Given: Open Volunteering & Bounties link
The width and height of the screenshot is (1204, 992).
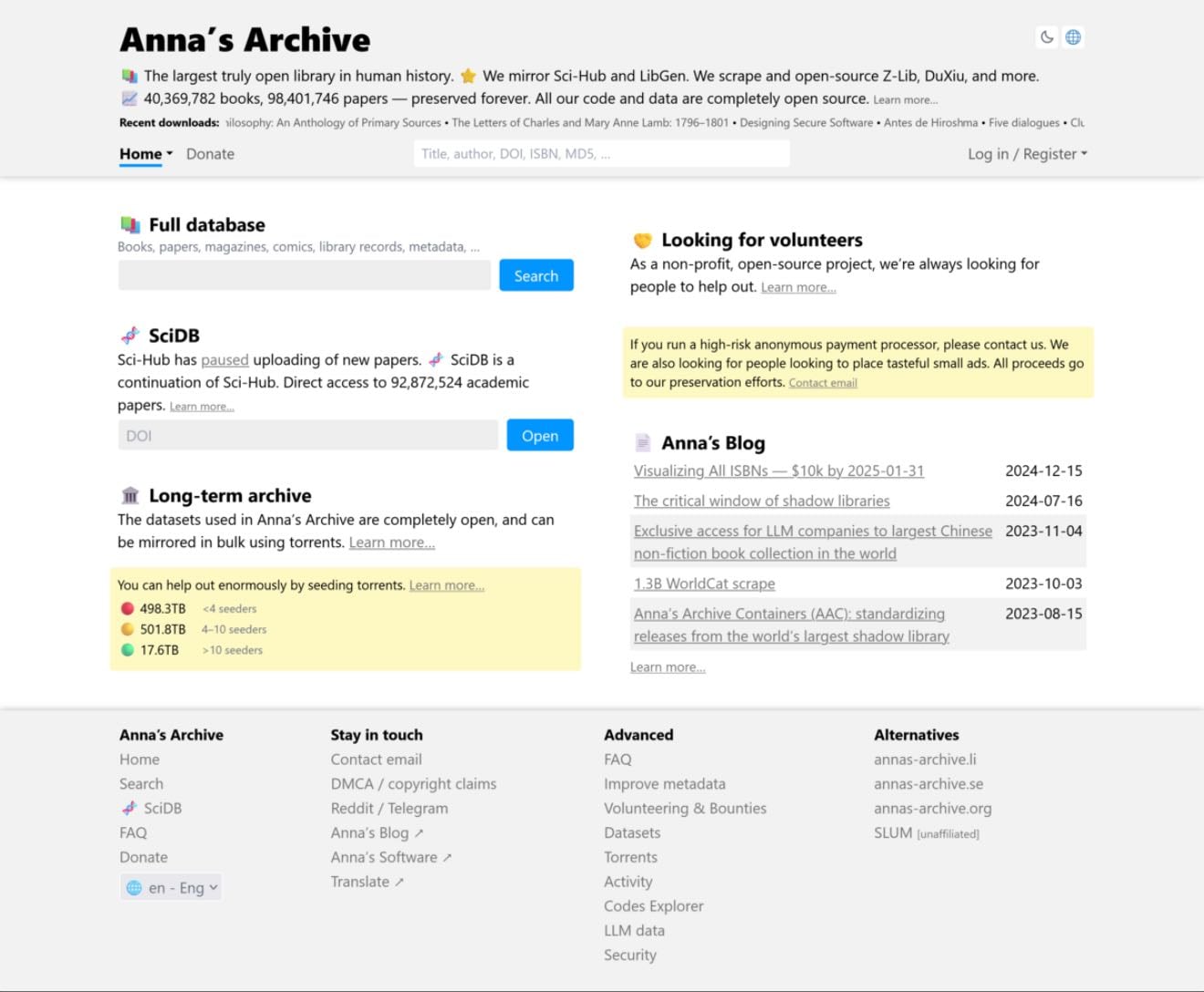Looking at the screenshot, I should pos(685,809).
